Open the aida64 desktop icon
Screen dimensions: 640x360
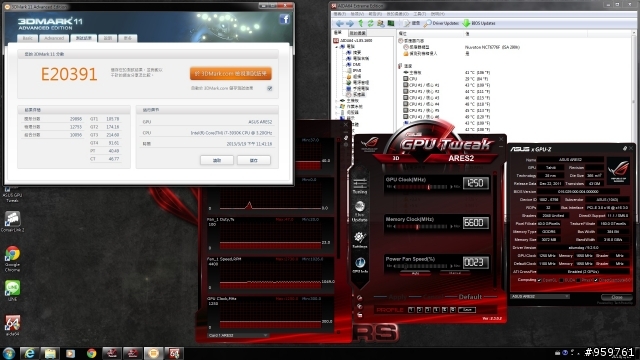pos(12,325)
